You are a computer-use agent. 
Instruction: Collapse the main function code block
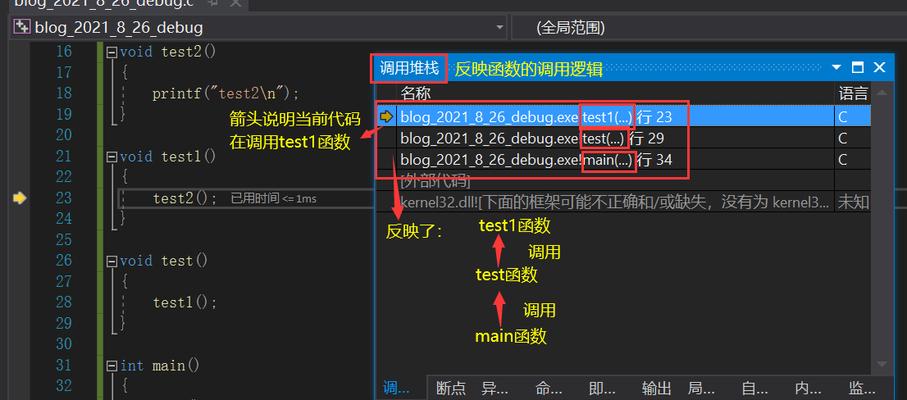[x=112, y=366]
